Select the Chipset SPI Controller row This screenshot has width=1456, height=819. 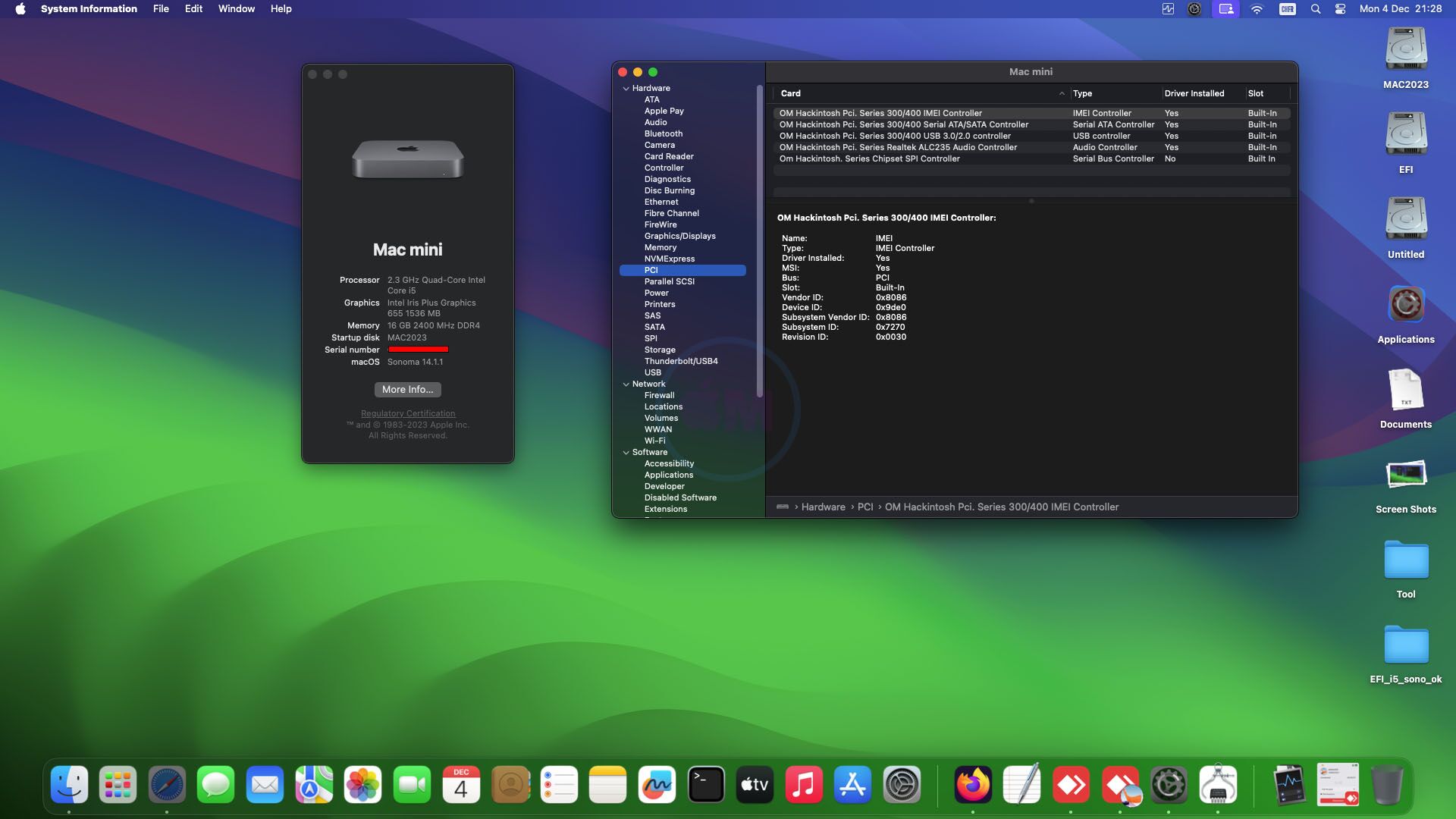[x=1031, y=159]
